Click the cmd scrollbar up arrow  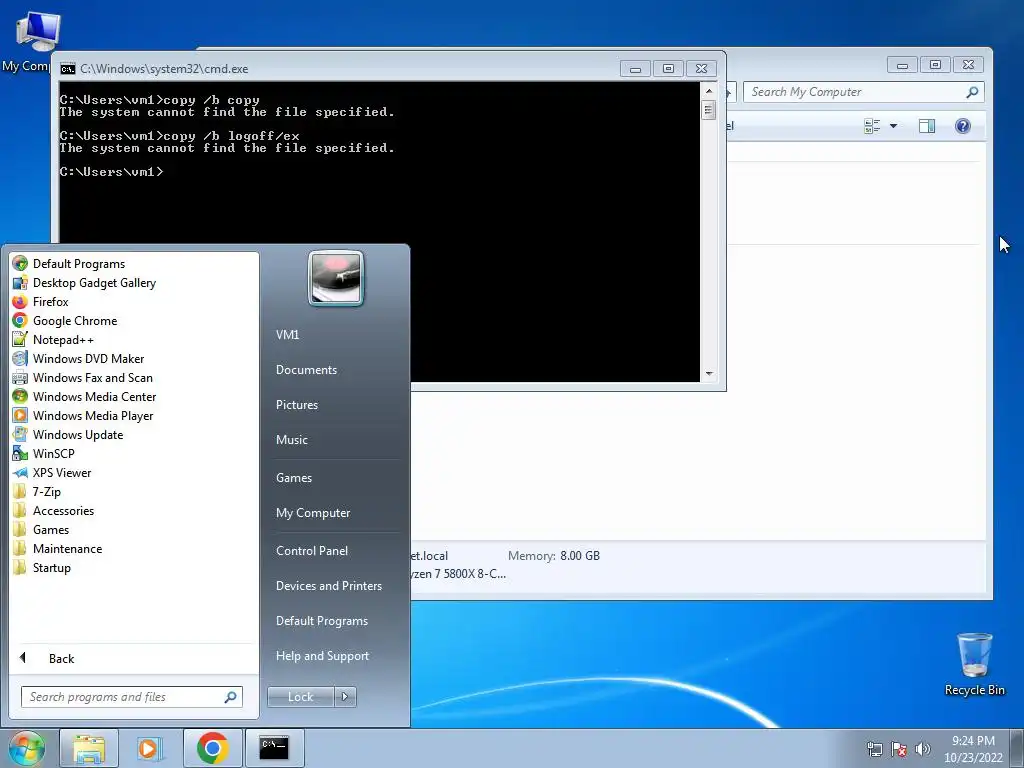[x=709, y=90]
